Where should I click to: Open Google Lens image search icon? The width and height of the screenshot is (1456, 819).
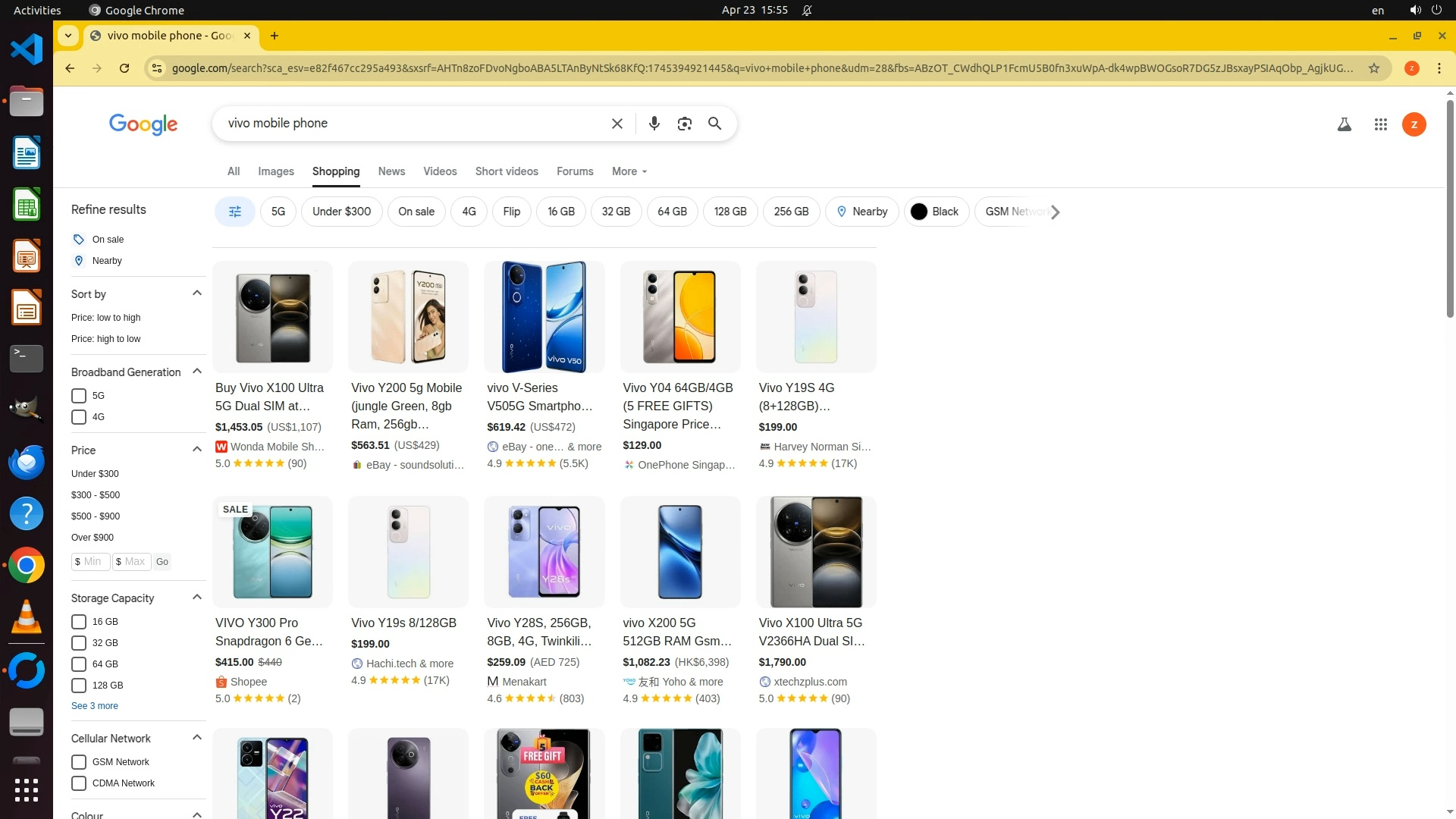point(684,124)
